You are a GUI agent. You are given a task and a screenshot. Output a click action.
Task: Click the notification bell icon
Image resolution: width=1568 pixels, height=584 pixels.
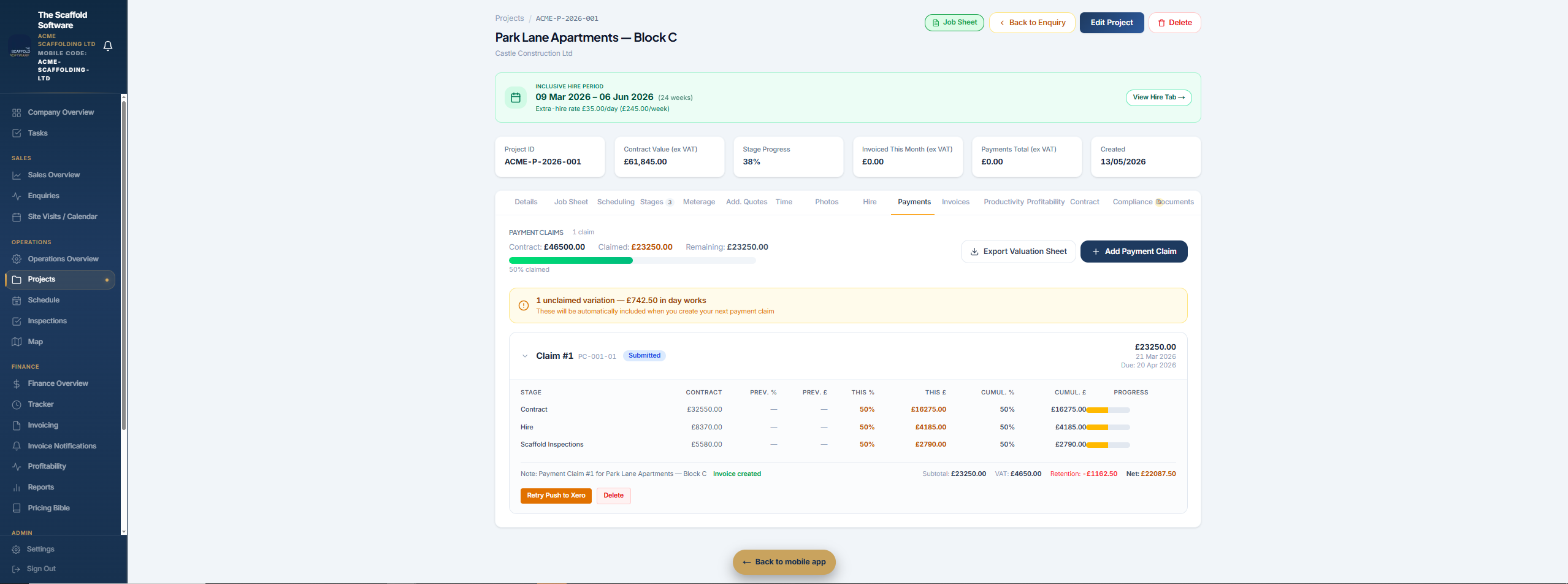108,46
